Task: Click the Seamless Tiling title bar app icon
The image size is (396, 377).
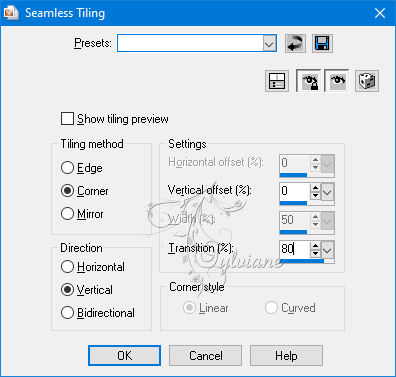Action: click(10, 13)
